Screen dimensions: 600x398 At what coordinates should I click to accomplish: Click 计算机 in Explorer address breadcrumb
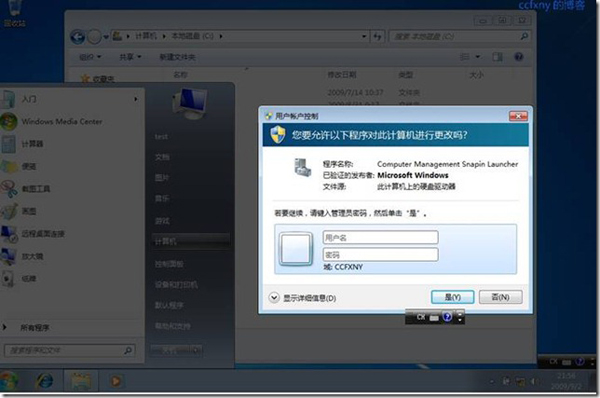(x=146, y=36)
